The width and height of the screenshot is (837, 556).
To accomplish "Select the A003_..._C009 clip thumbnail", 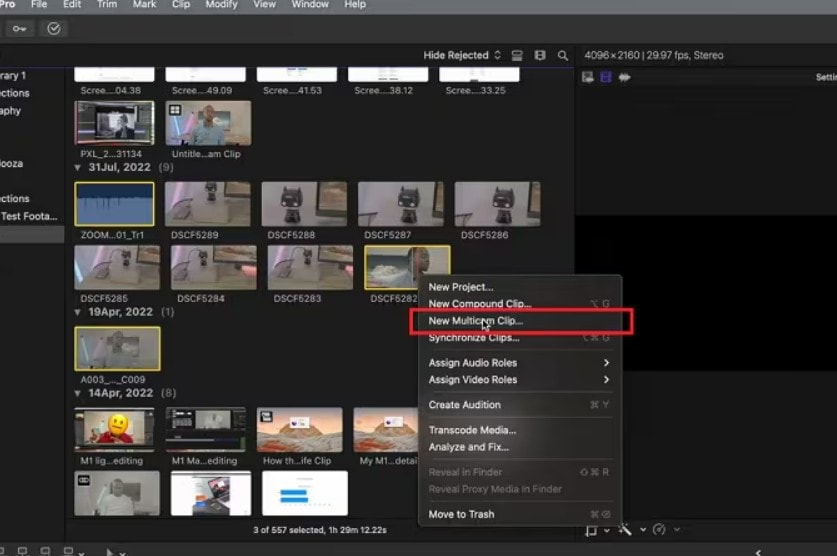I will click(x=117, y=349).
